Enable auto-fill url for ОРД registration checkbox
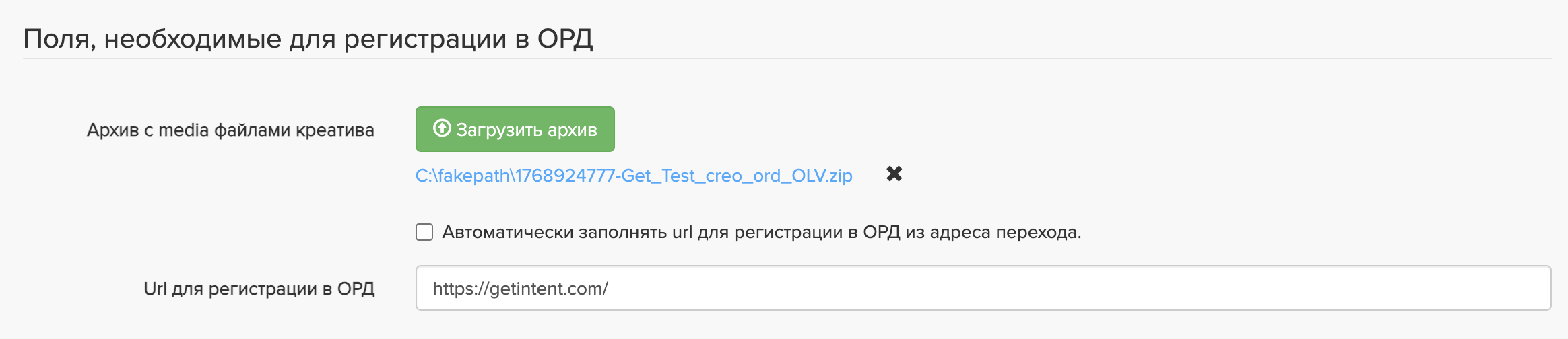Viewport: 1568px width, 339px height. 424,232
